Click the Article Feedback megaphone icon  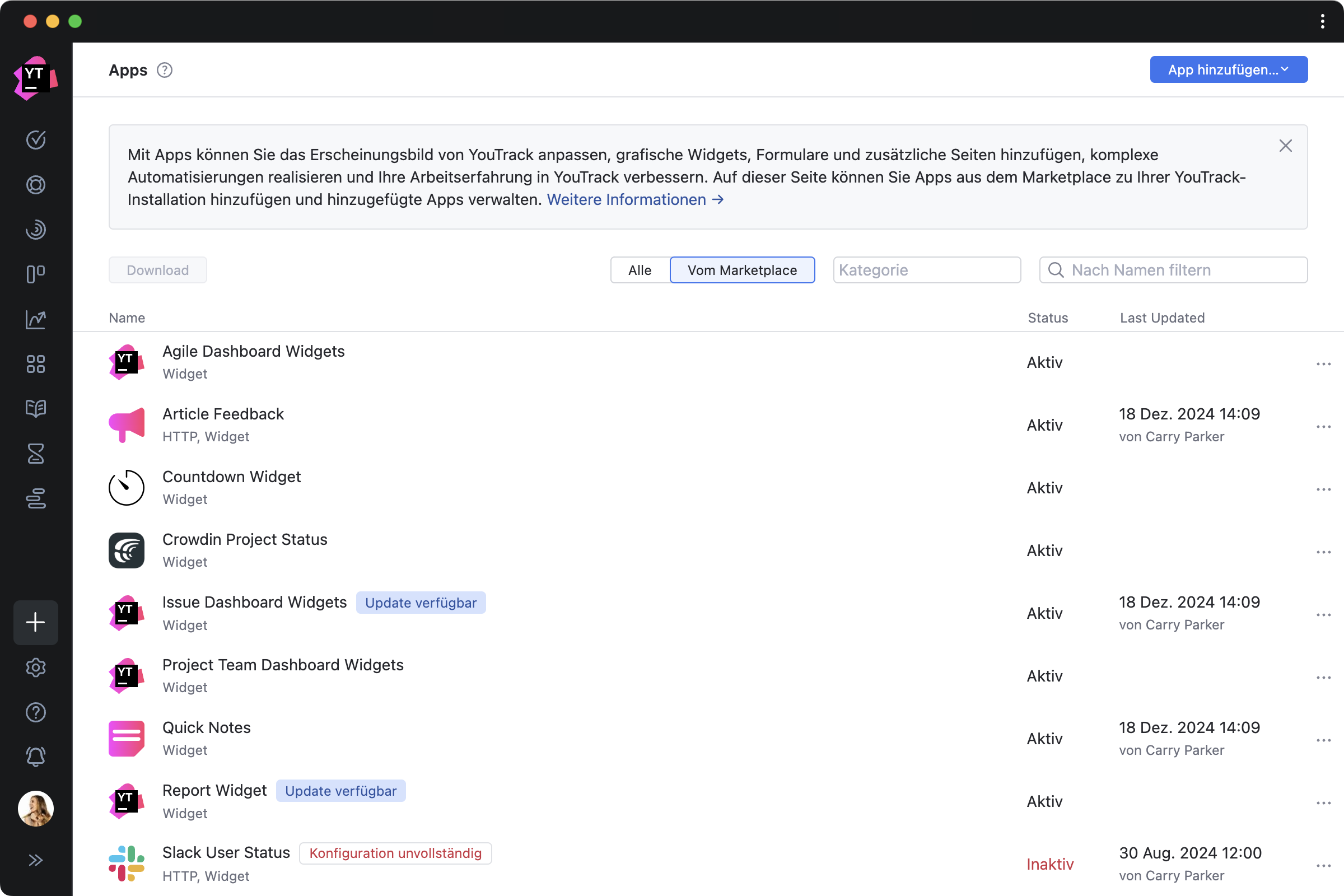128,423
